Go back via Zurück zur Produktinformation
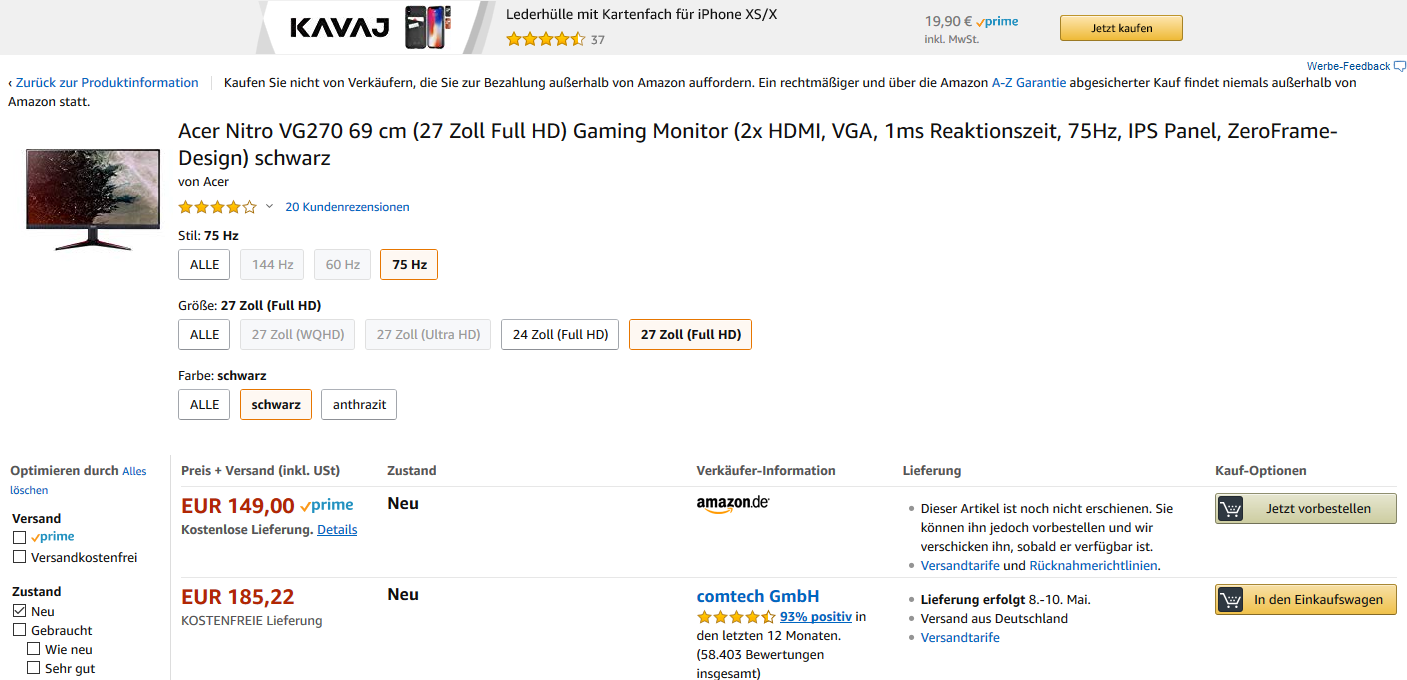The width and height of the screenshot is (1407, 680). pyautogui.click(x=106, y=83)
